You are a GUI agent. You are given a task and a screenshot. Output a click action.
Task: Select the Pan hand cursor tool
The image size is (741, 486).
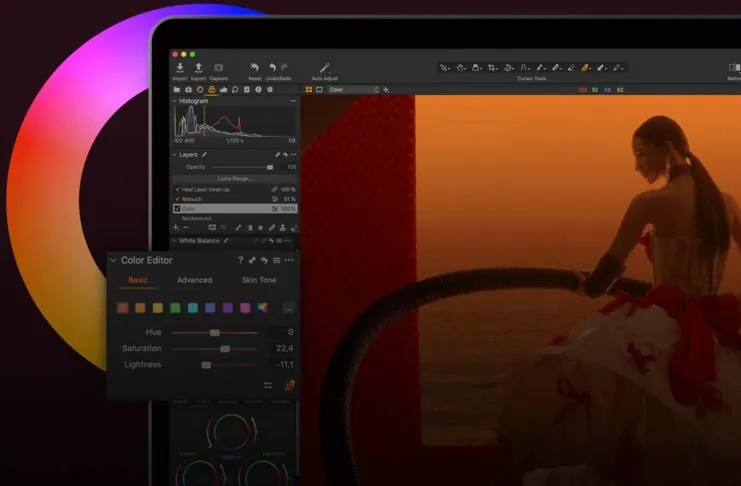[460, 68]
